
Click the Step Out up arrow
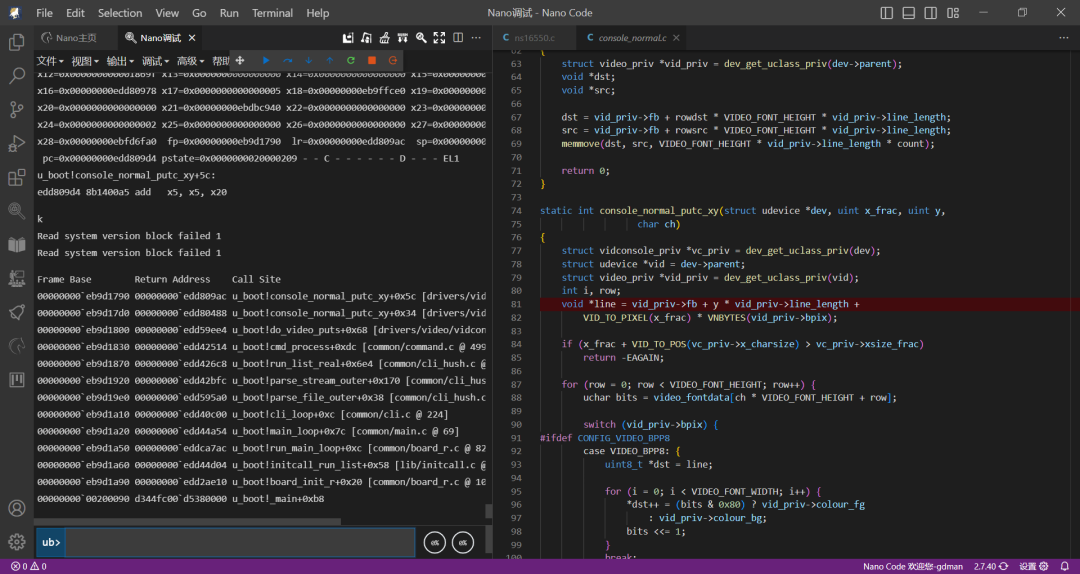(329, 61)
